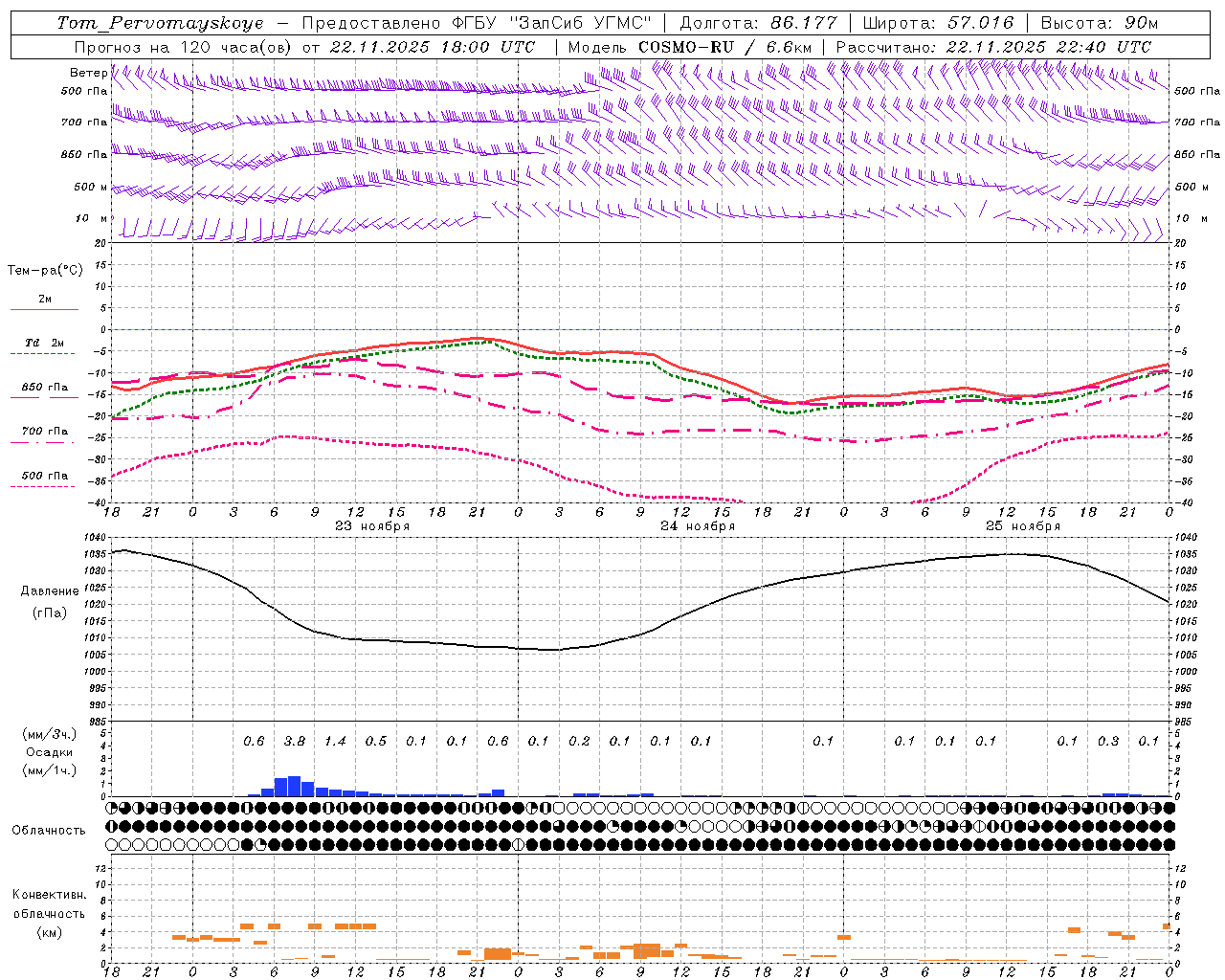Click the 1.4 precipitation amount label
The image size is (1225, 980).
pyautogui.click(x=335, y=741)
